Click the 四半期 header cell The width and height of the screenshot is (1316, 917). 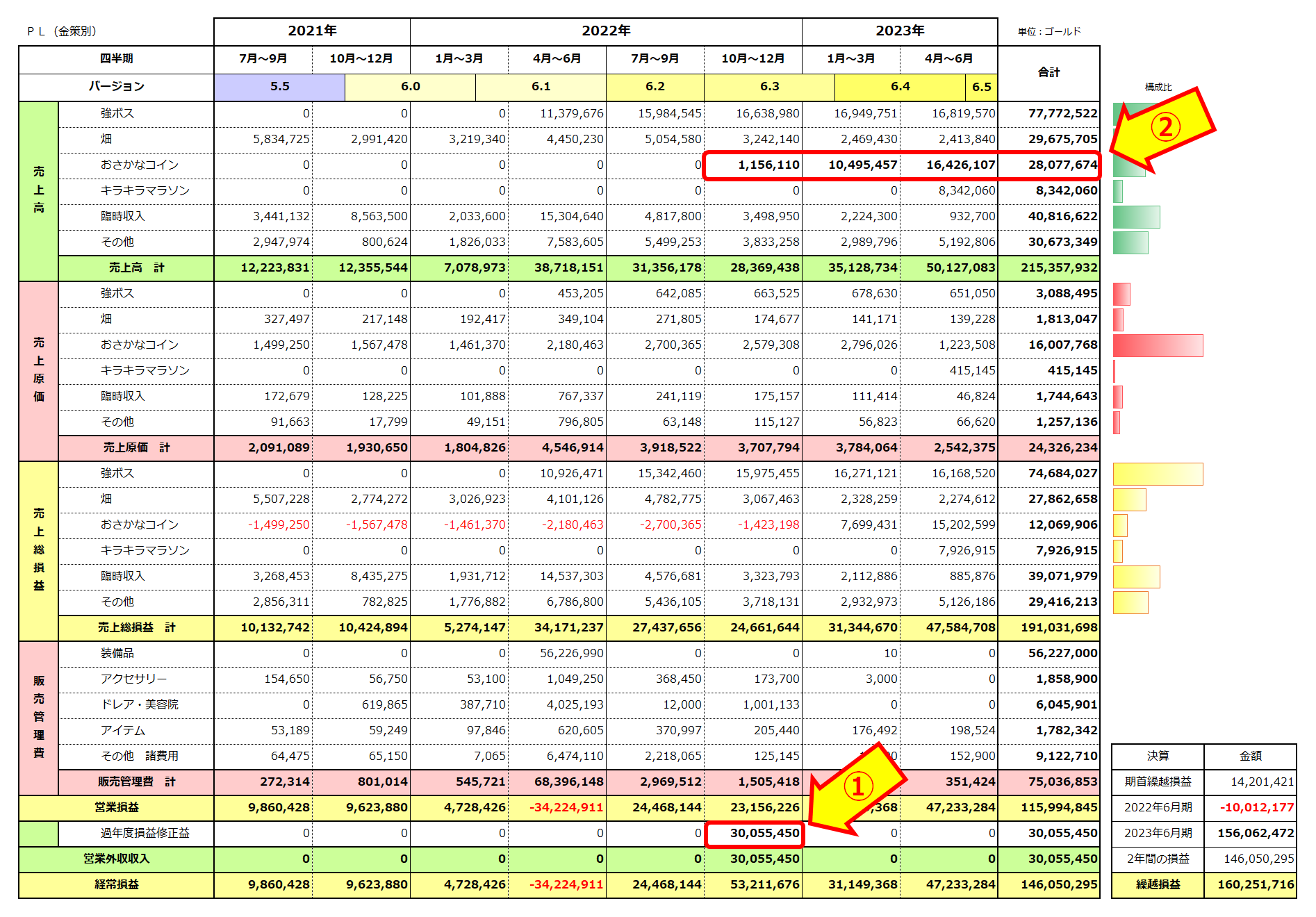[x=116, y=59]
